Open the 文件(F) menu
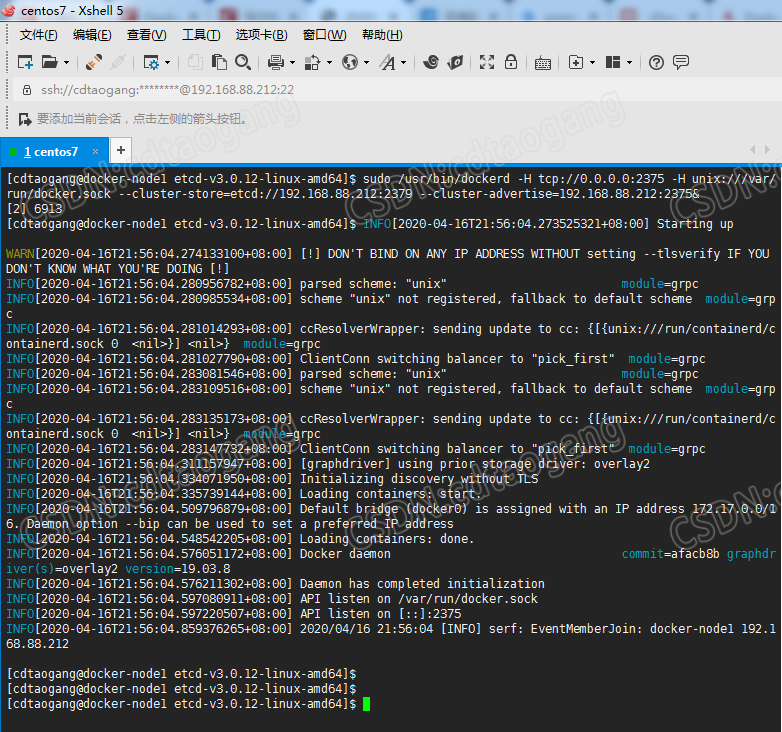 pyautogui.click(x=39, y=35)
